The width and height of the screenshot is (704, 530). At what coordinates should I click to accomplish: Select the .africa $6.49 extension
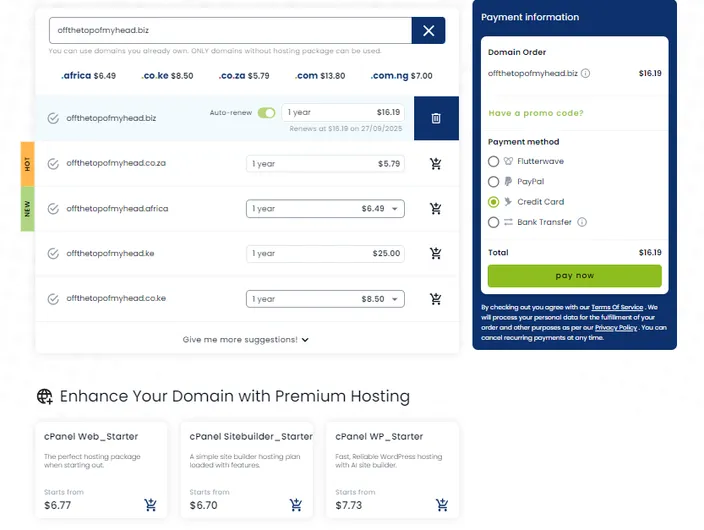(x=88, y=76)
